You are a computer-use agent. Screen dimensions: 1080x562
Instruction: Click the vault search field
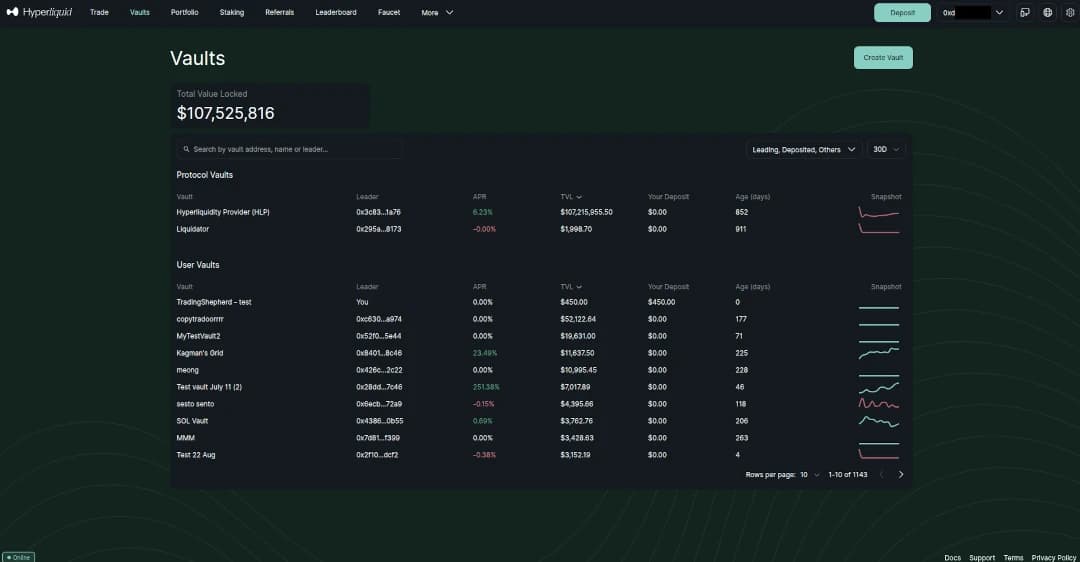pyautogui.click(x=289, y=149)
